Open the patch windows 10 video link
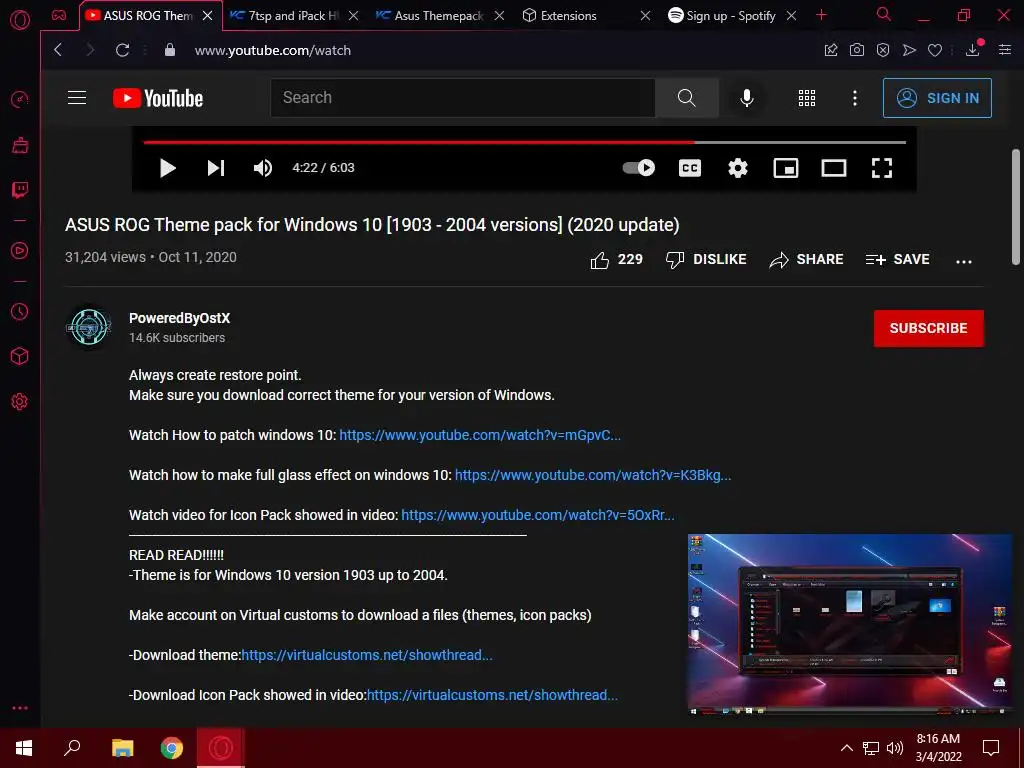The width and height of the screenshot is (1024, 768). pos(480,435)
